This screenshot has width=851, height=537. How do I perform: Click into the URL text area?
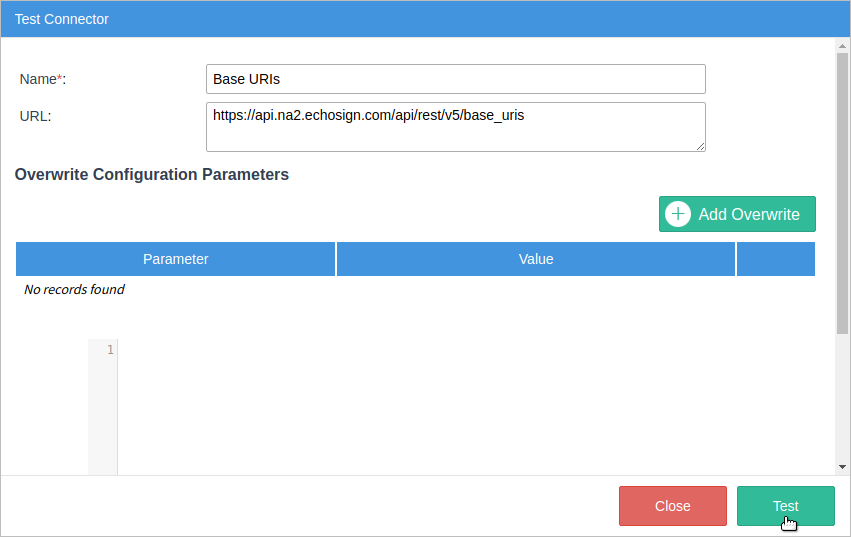(x=455, y=127)
